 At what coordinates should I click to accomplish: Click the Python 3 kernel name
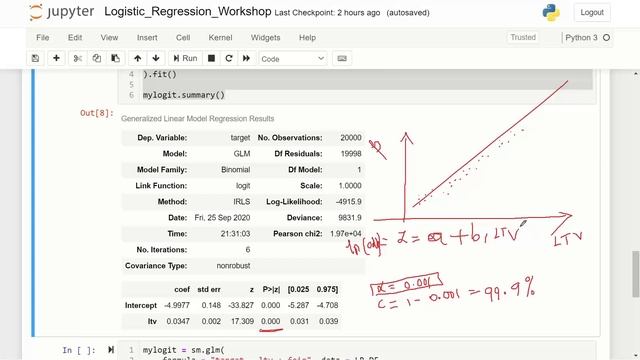point(581,38)
